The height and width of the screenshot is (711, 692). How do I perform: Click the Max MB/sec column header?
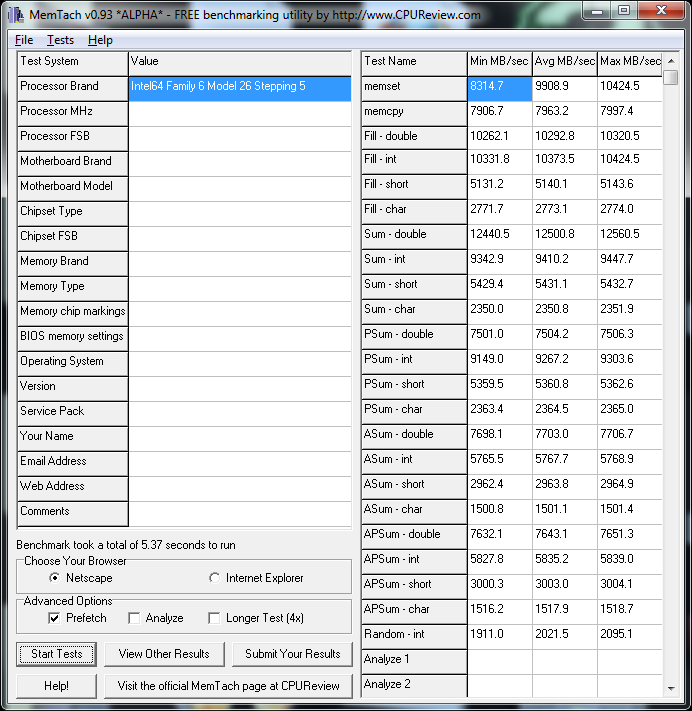(x=630, y=63)
